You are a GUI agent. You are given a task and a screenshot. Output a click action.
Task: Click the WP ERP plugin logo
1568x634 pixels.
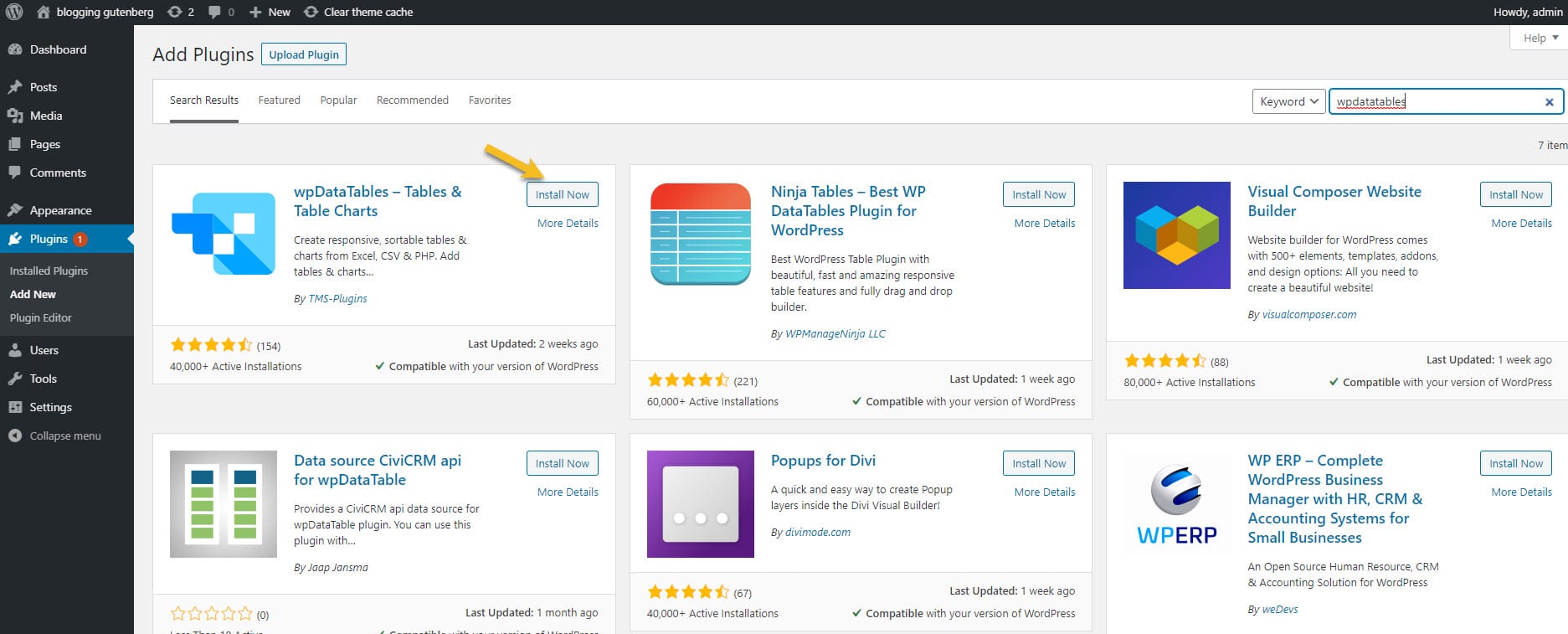(1177, 504)
